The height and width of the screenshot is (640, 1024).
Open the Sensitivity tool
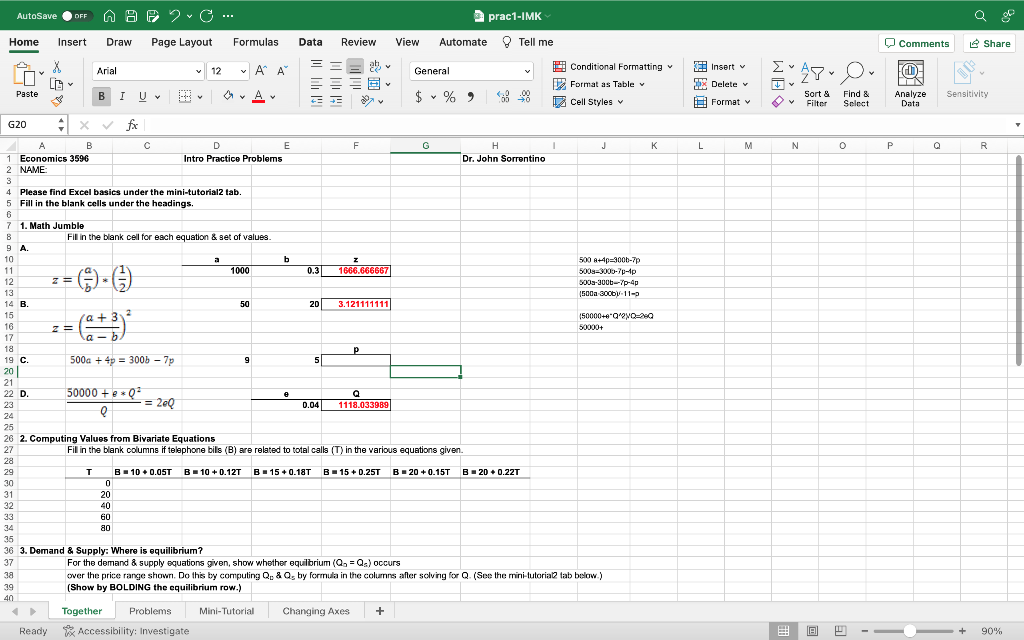[966, 82]
